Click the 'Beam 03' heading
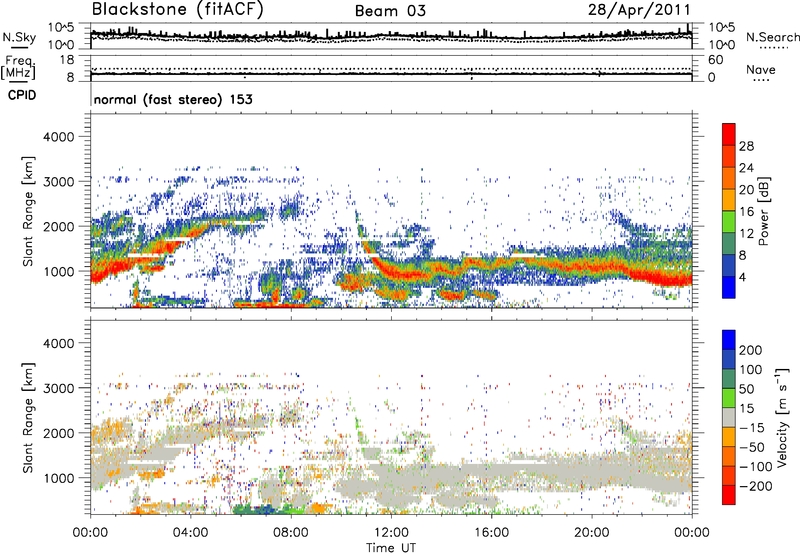800x554 pixels. [390, 11]
